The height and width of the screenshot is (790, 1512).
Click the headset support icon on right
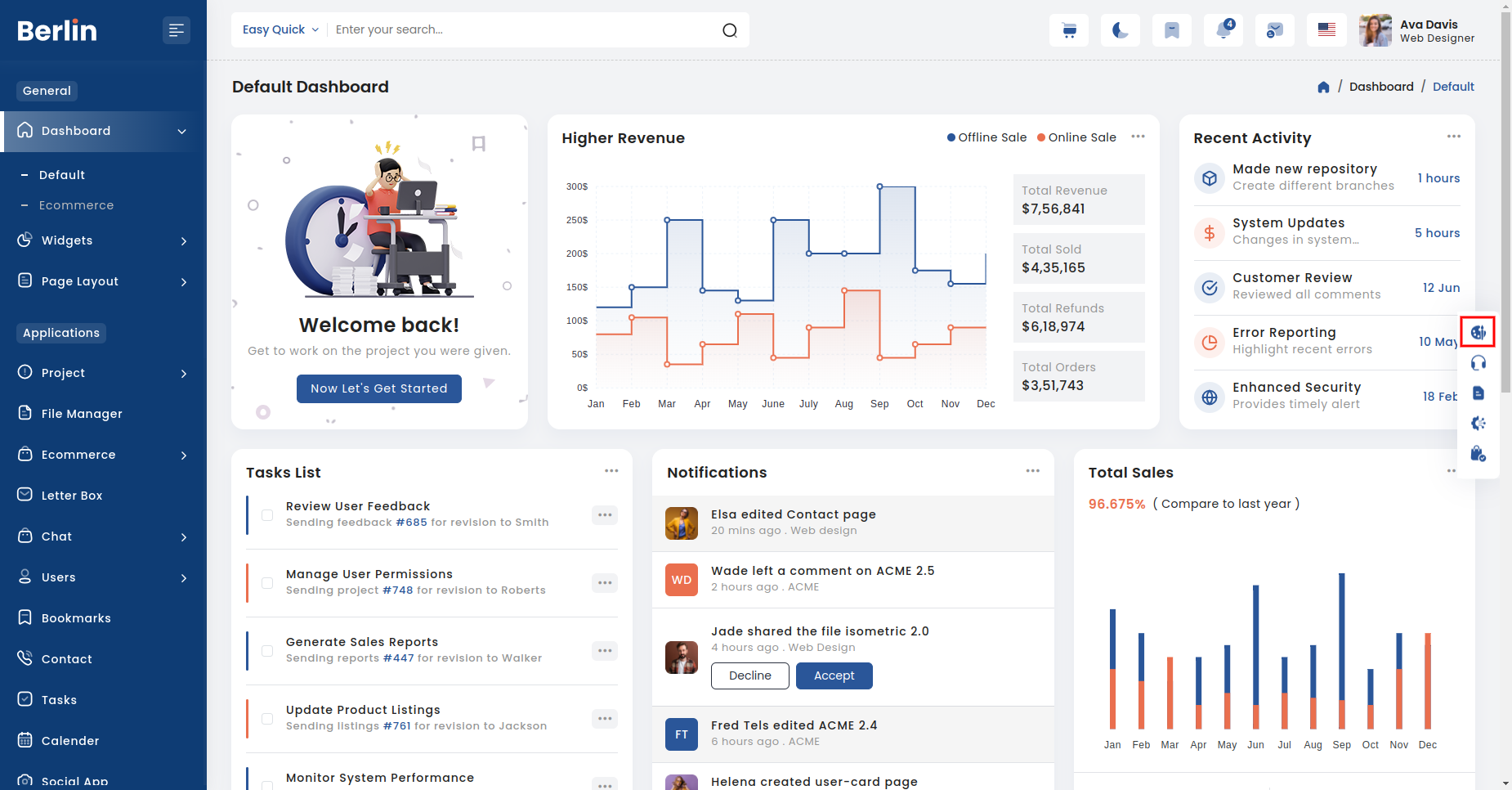(1478, 363)
